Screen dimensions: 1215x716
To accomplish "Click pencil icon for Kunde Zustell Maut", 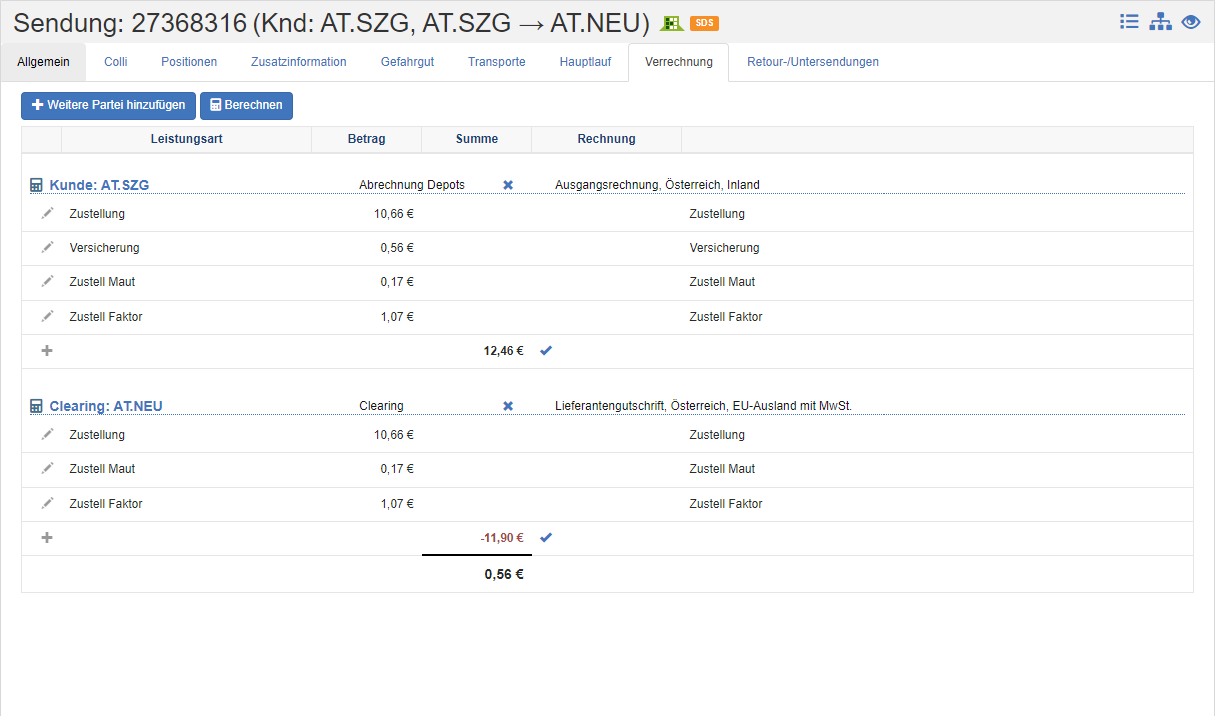I will (47, 281).
